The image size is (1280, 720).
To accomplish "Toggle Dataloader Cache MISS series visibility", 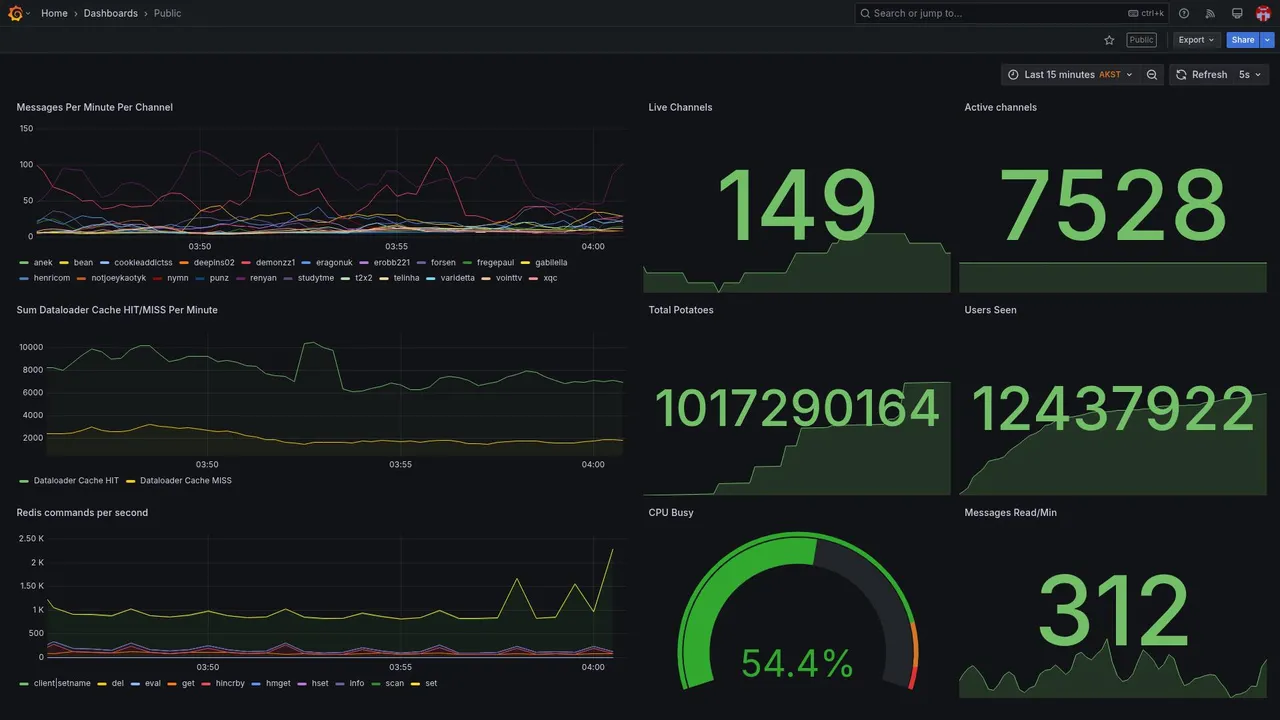I will (185, 481).
